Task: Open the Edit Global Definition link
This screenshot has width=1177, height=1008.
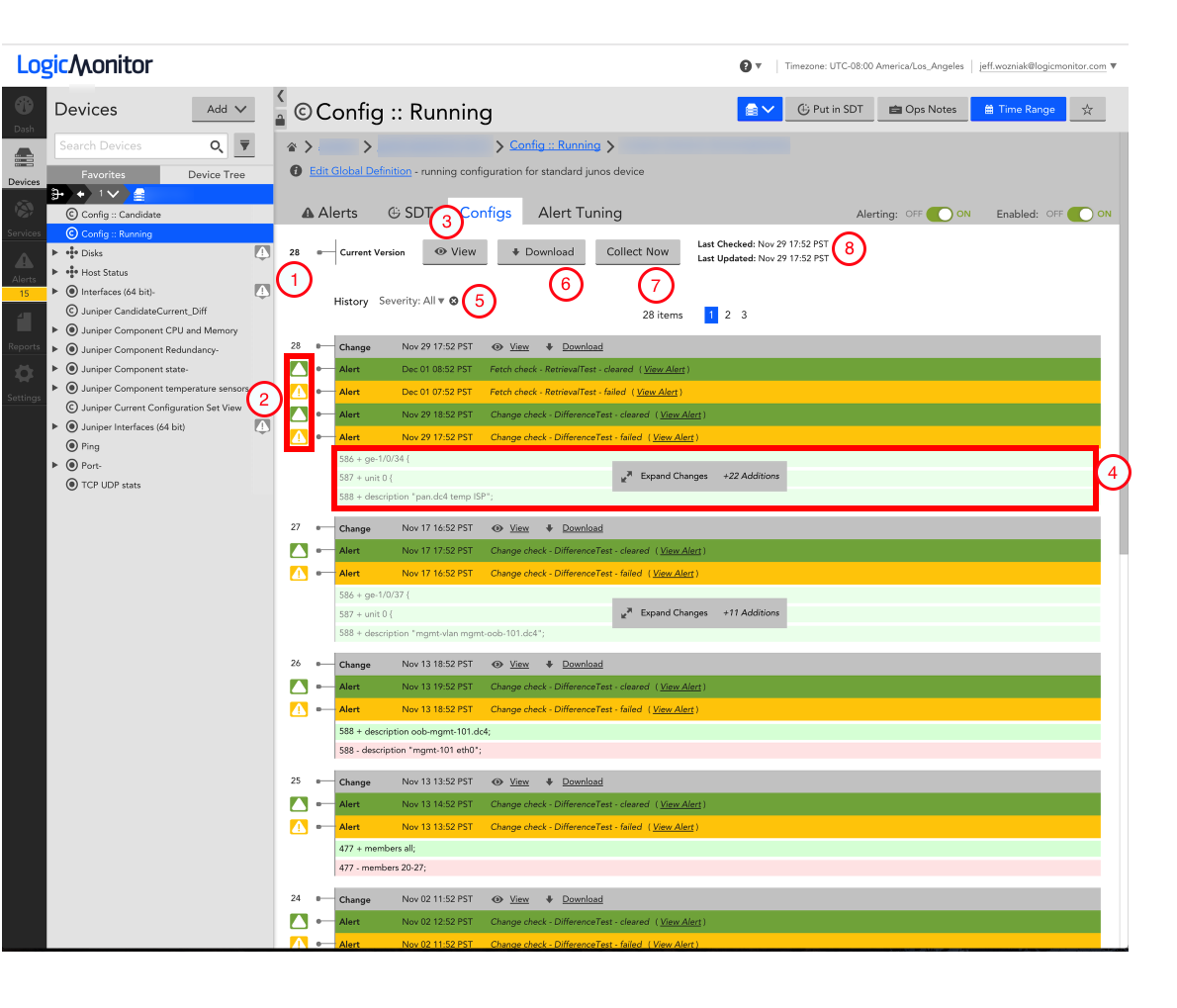Action: click(x=360, y=171)
